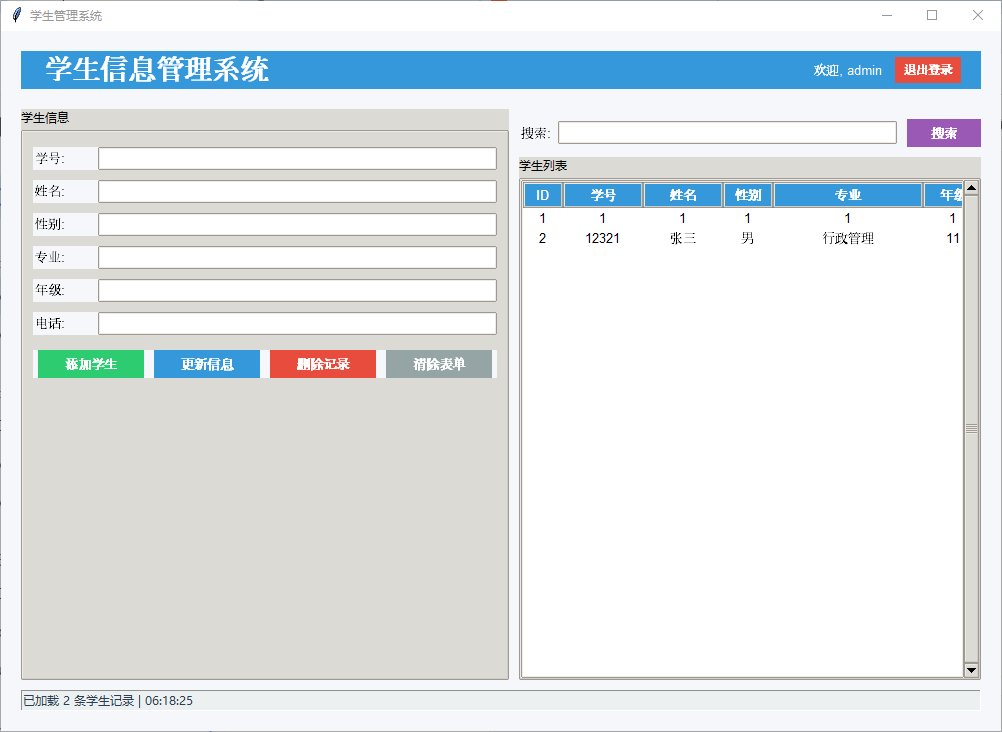Click the 添加学生 green button
The image size is (1002, 732).
[89, 363]
